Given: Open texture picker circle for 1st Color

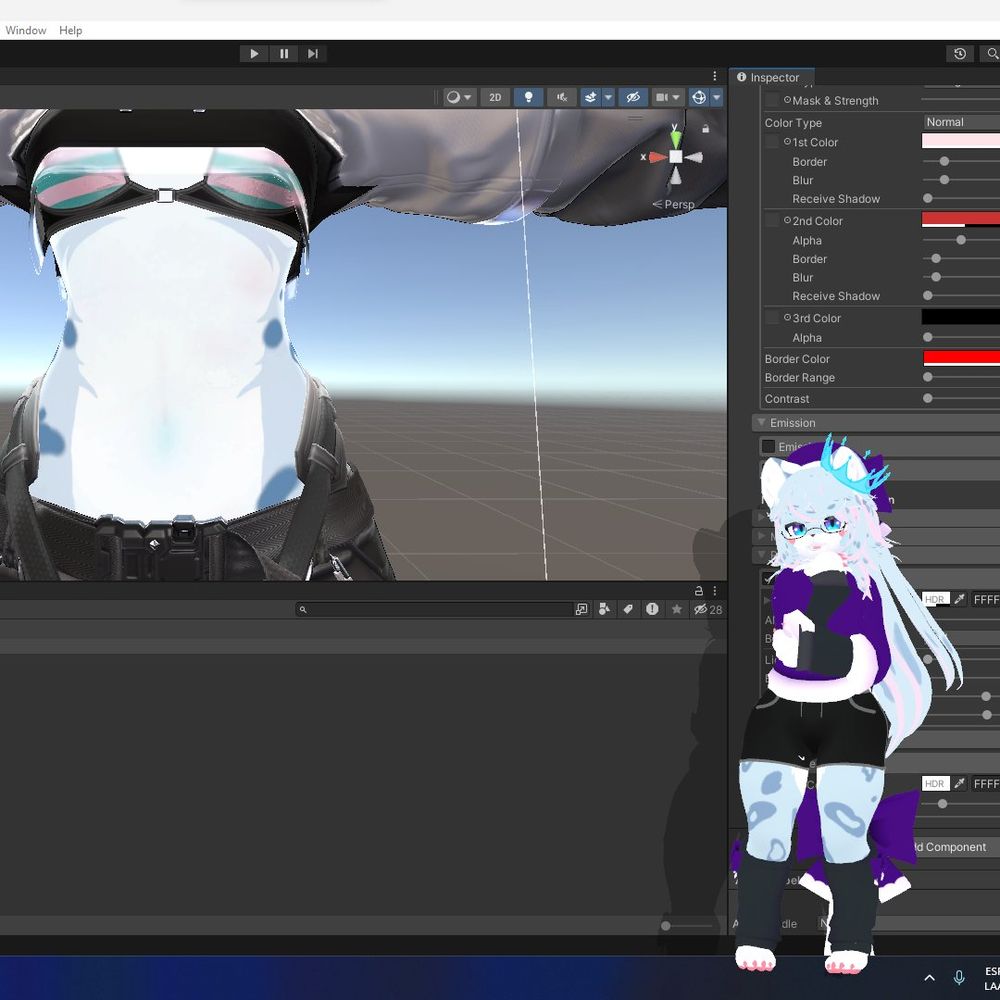Looking at the screenshot, I should click(x=787, y=141).
